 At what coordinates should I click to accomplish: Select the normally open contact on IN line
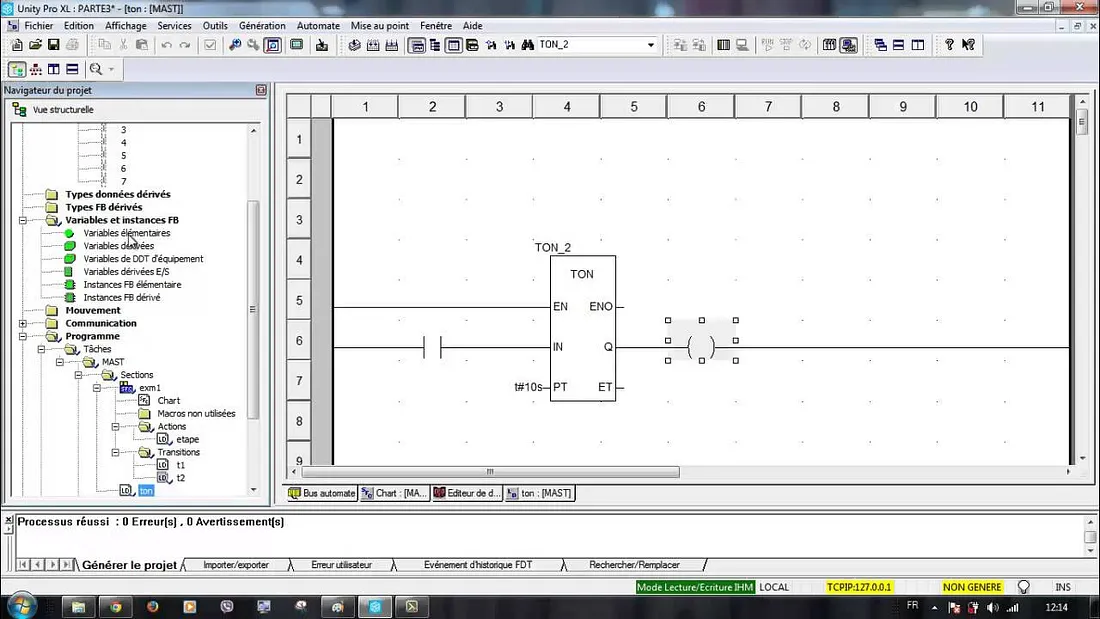432,347
